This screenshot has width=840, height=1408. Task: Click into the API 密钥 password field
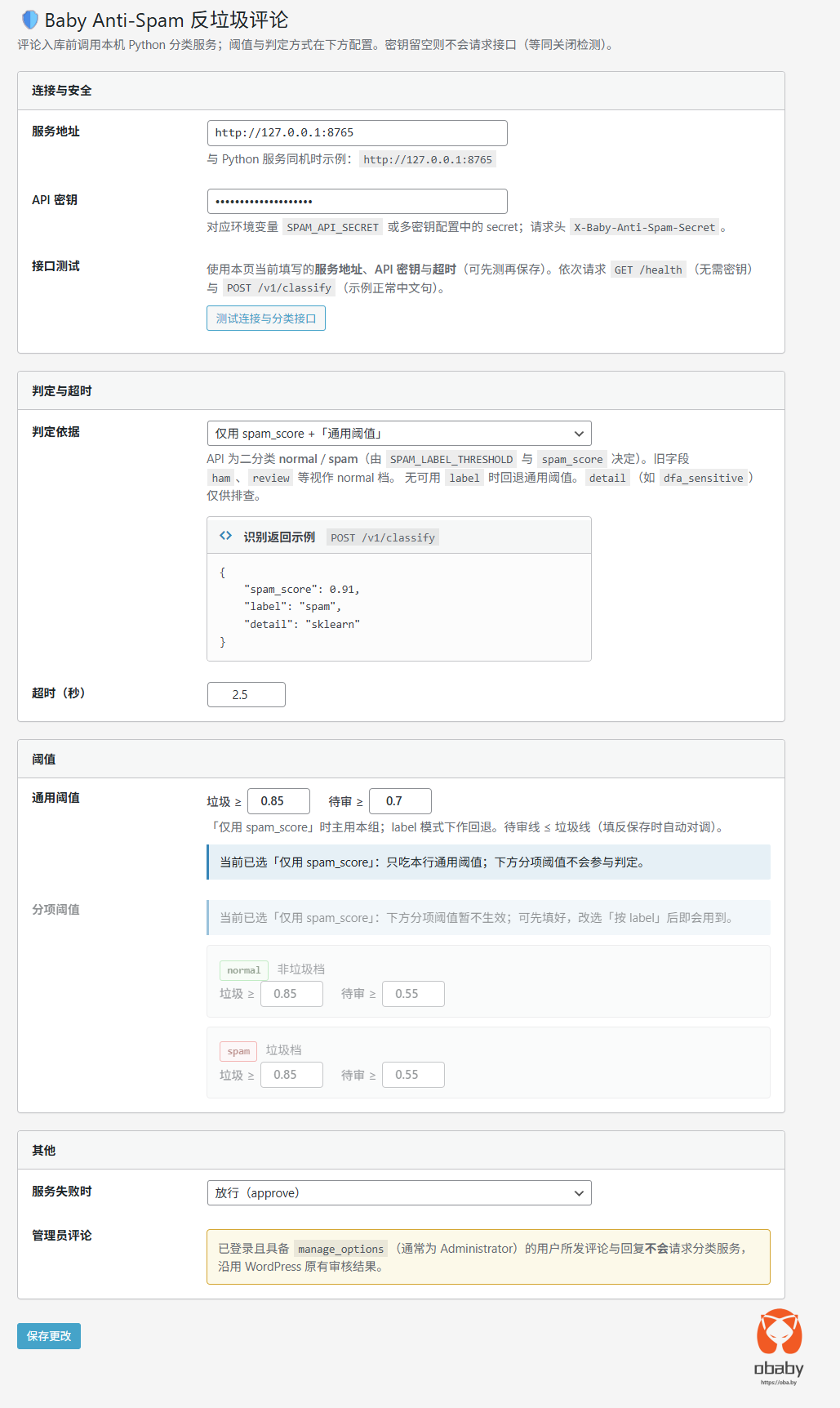(x=357, y=202)
